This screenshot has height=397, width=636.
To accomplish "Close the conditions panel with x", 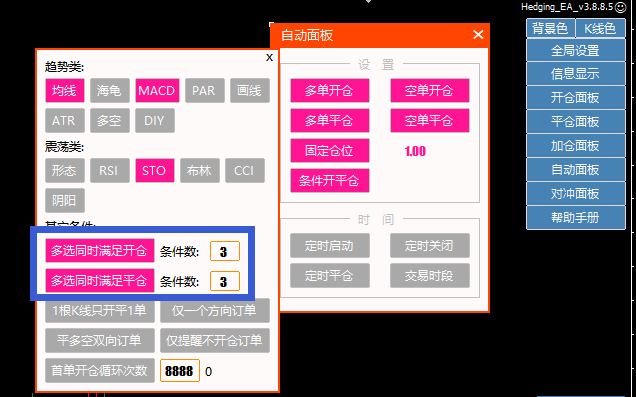I will point(269,58).
